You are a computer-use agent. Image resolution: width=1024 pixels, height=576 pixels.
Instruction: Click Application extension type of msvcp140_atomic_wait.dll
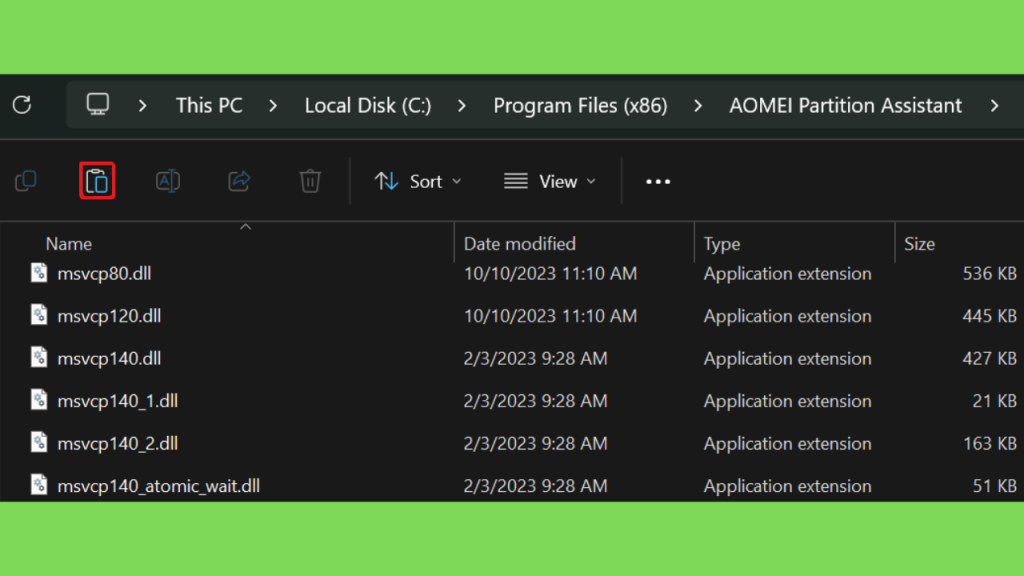(787, 485)
